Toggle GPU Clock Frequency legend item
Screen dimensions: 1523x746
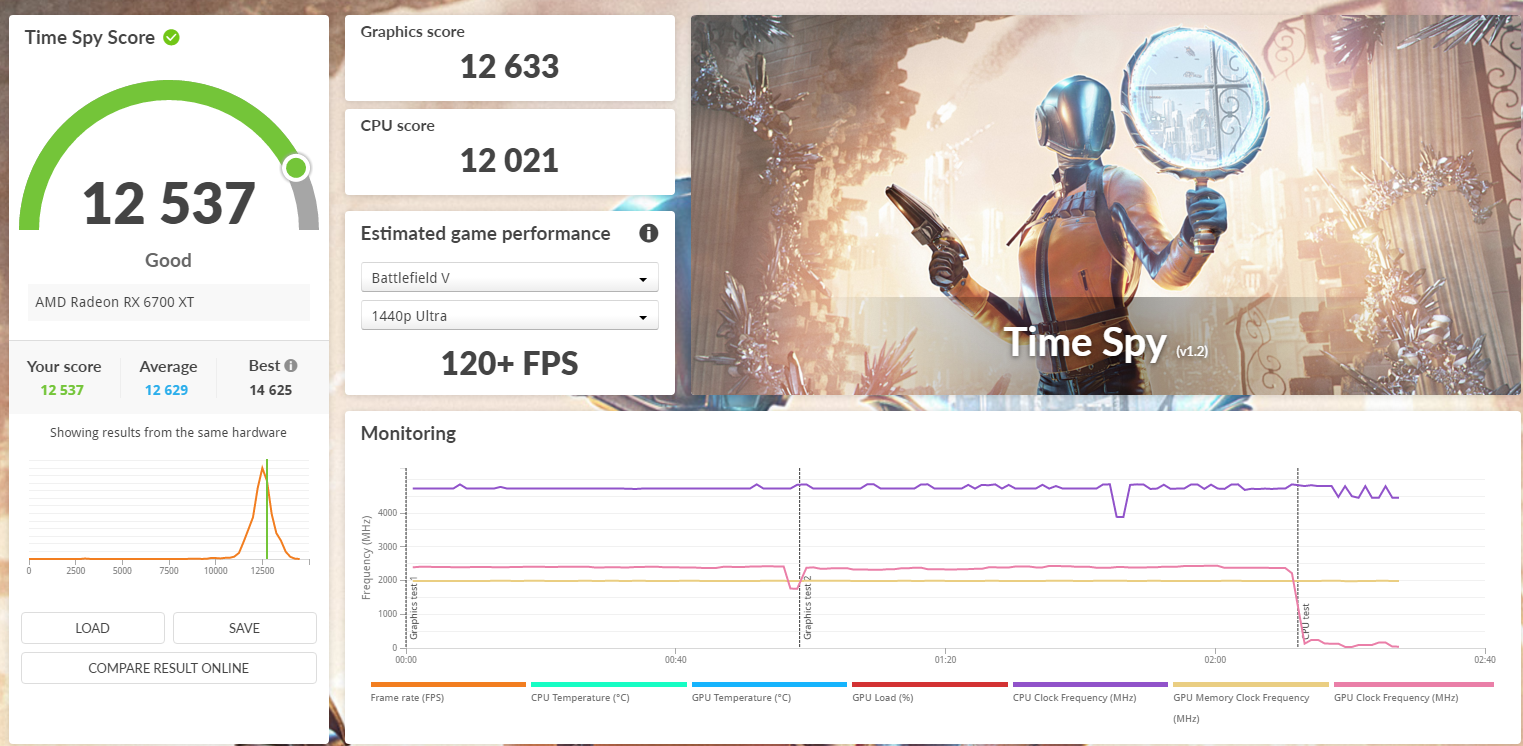pyautogui.click(x=1413, y=691)
